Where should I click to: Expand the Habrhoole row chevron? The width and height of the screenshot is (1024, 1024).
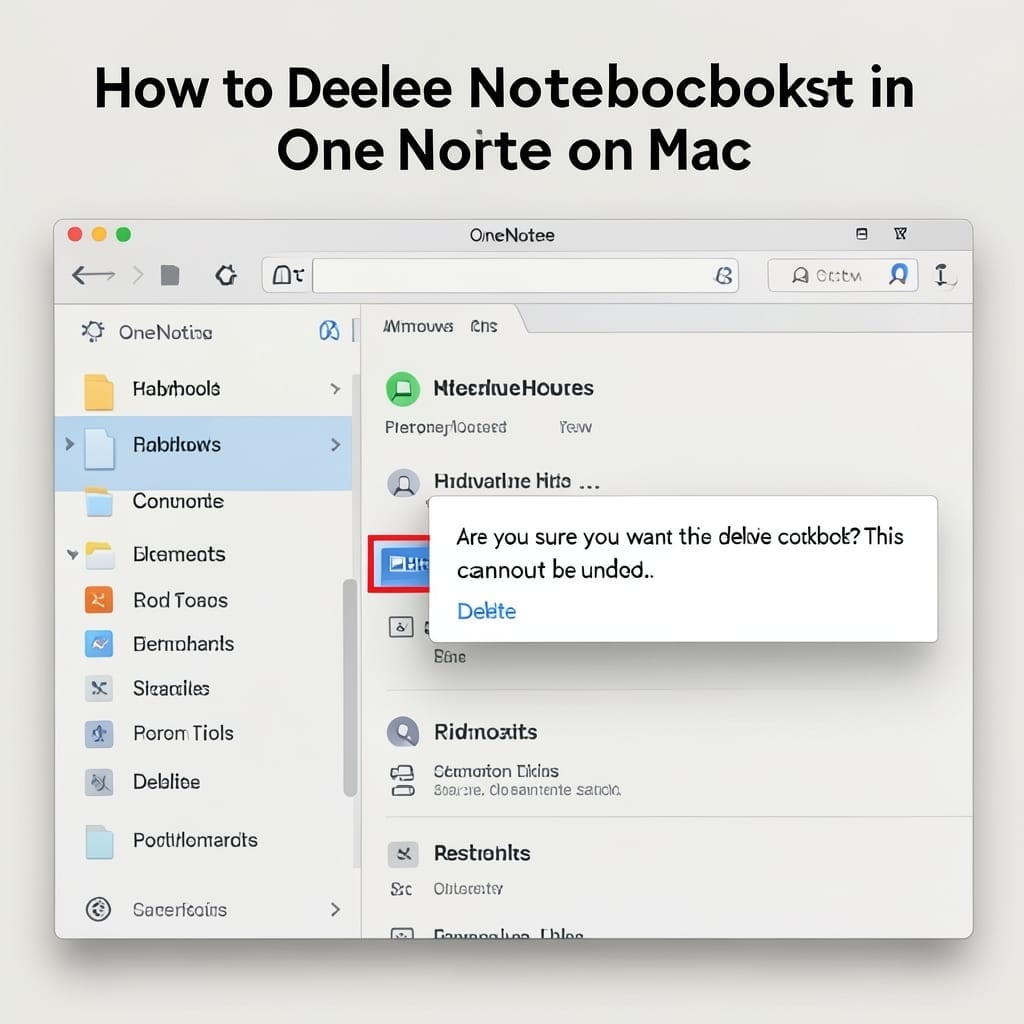click(x=335, y=389)
